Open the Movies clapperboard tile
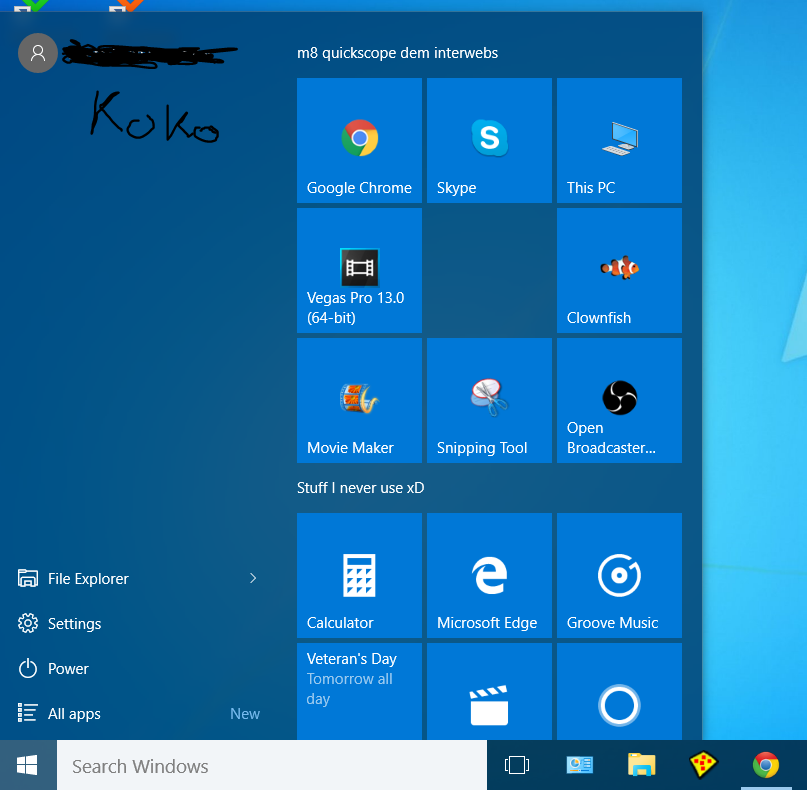This screenshot has width=807, height=790. 489,691
